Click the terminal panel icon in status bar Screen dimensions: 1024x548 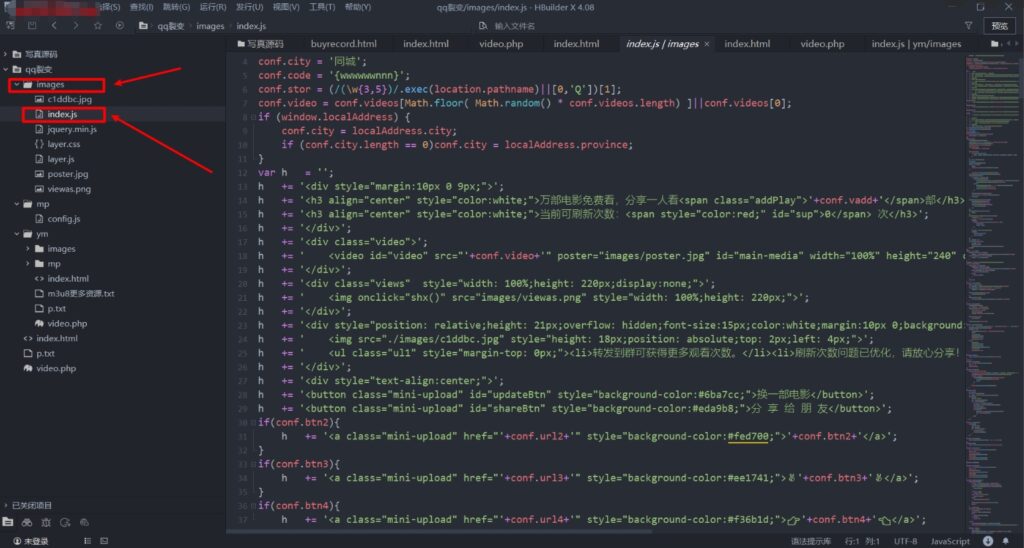point(104,541)
